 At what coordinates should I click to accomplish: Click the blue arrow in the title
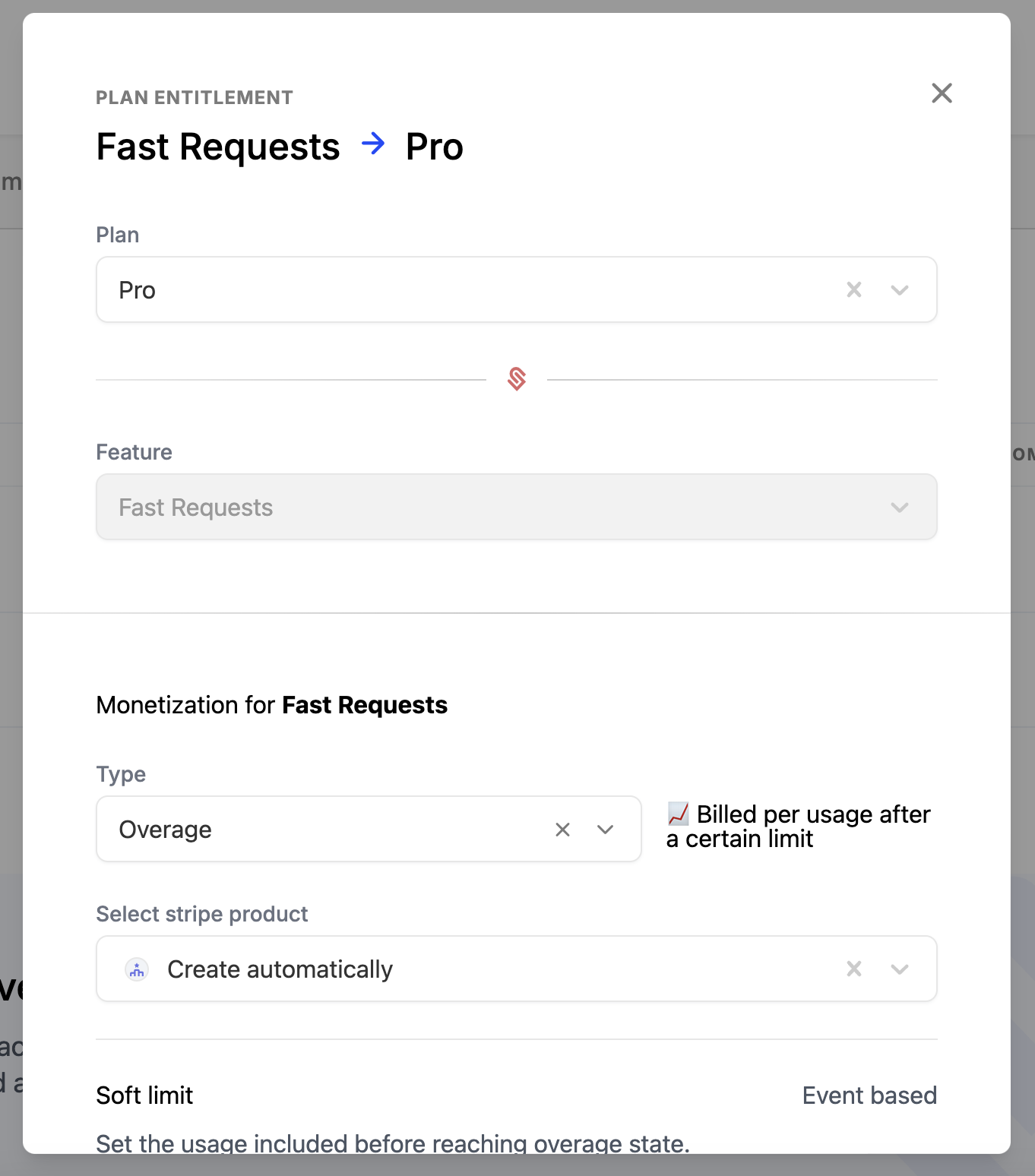(373, 144)
